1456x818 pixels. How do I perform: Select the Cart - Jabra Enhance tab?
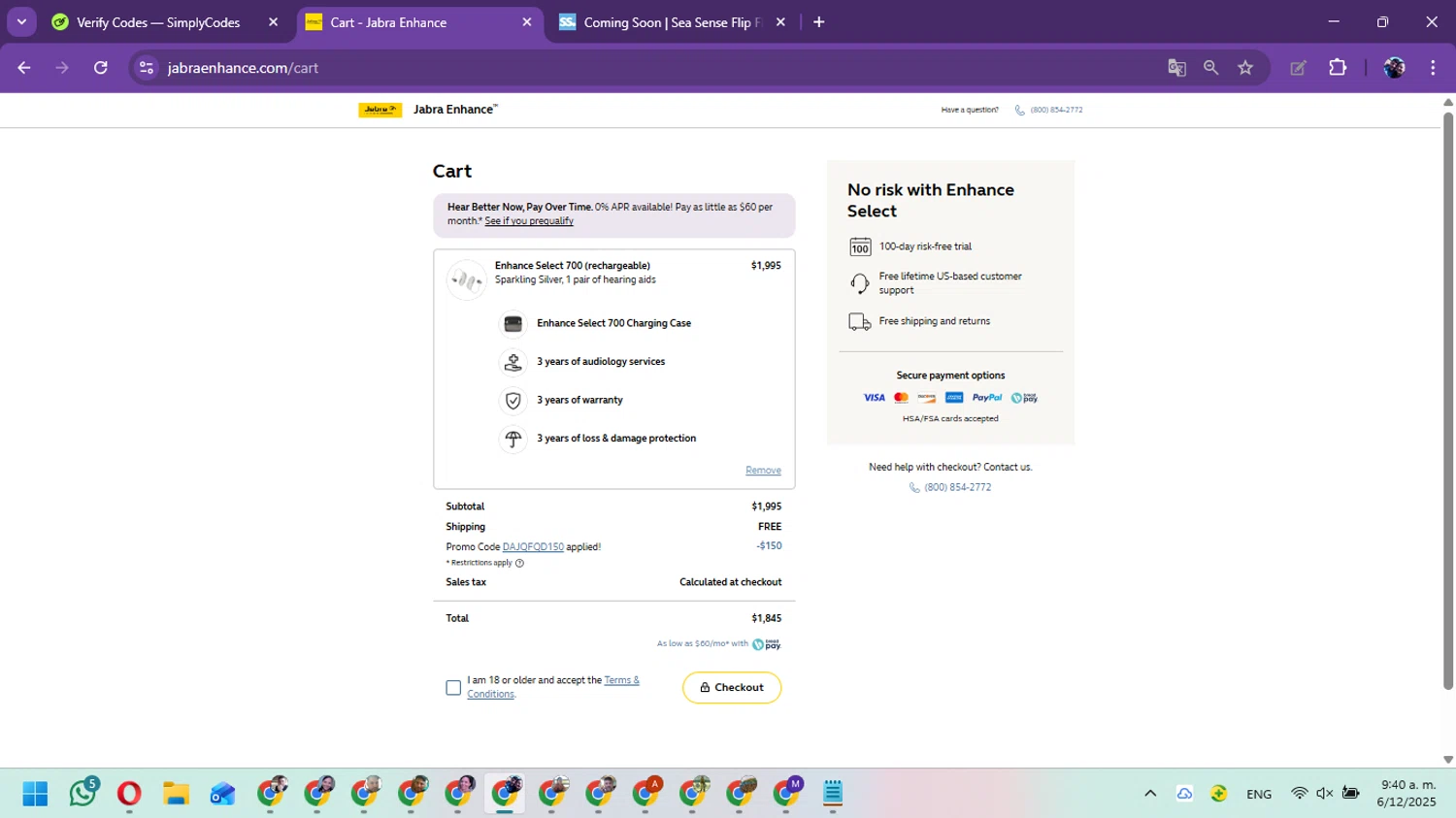click(x=419, y=22)
